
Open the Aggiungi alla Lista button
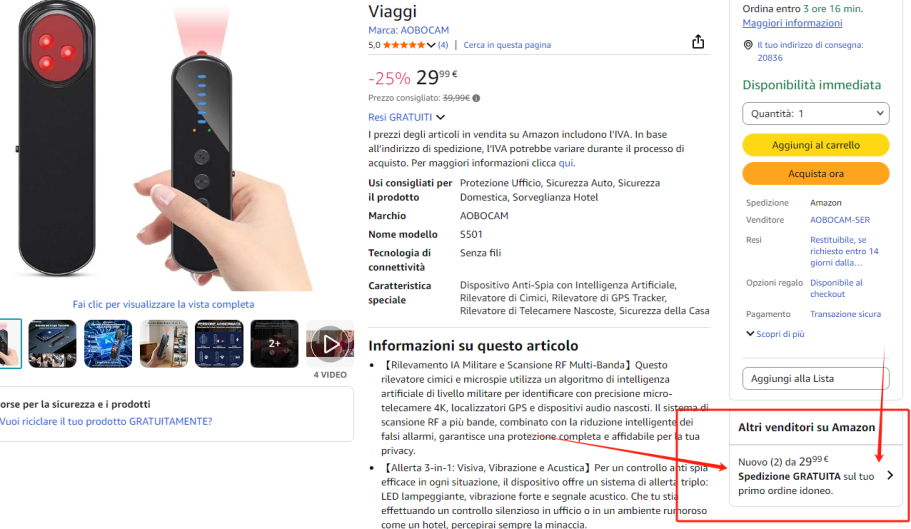(x=816, y=379)
